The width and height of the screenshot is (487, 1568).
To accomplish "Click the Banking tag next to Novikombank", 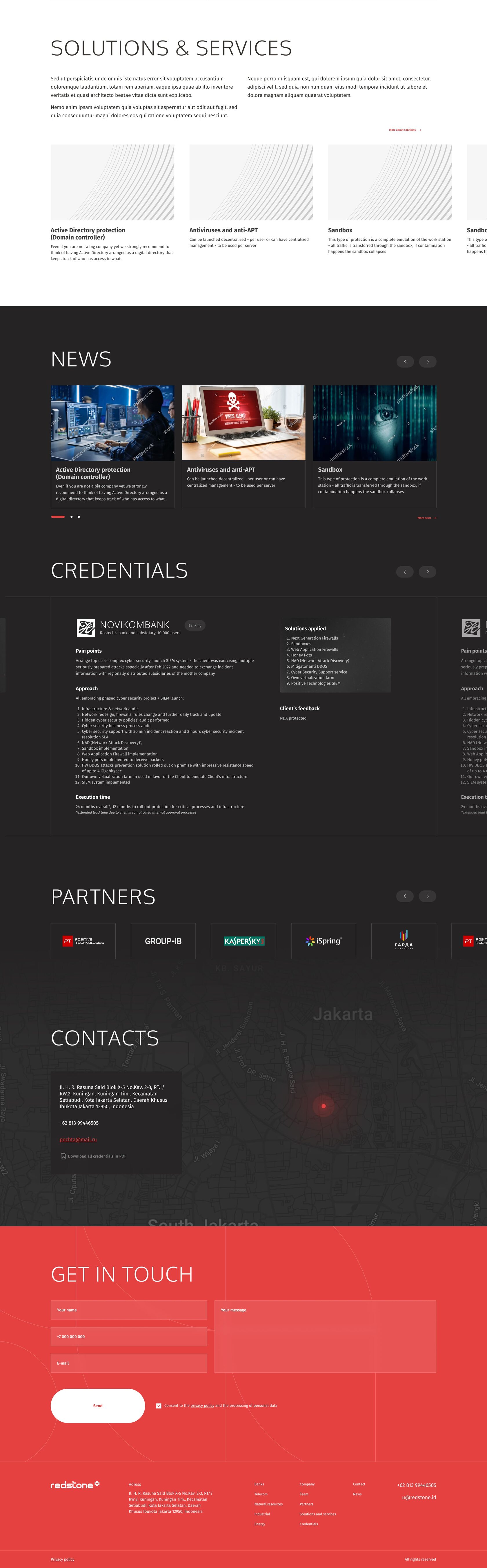I will click(195, 625).
